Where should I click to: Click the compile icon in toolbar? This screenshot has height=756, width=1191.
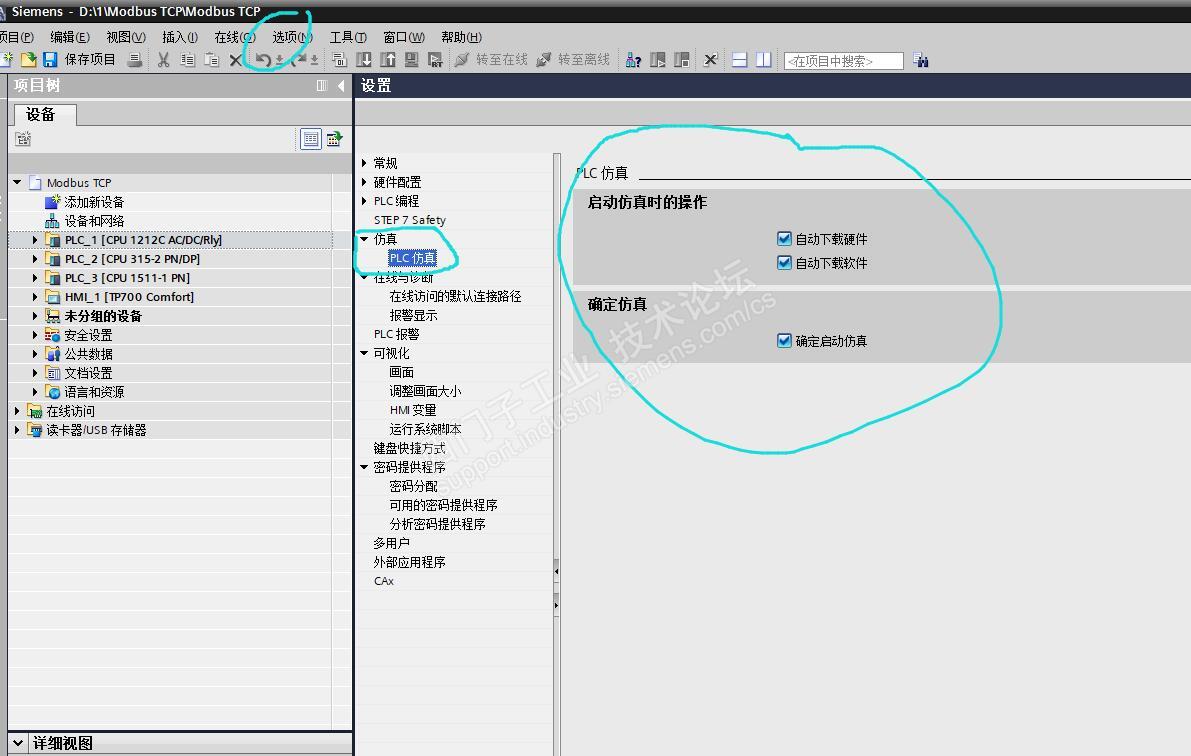click(340, 59)
